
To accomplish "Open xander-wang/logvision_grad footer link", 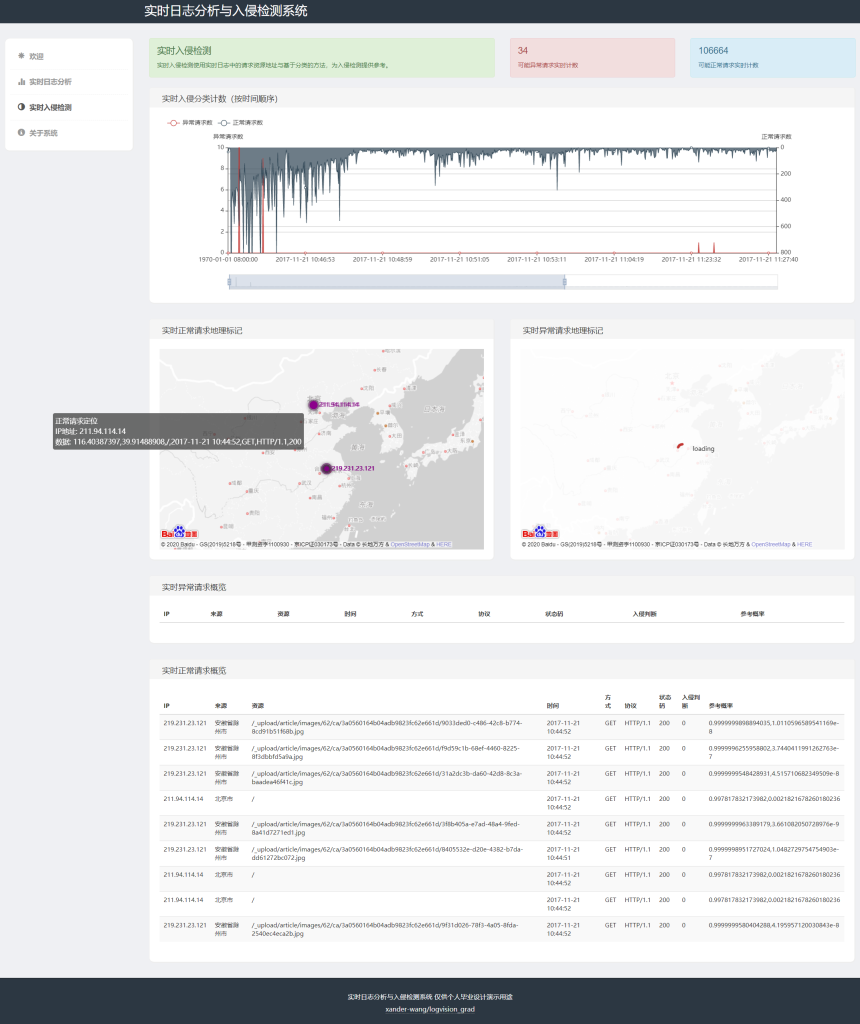I will 430,1009.
